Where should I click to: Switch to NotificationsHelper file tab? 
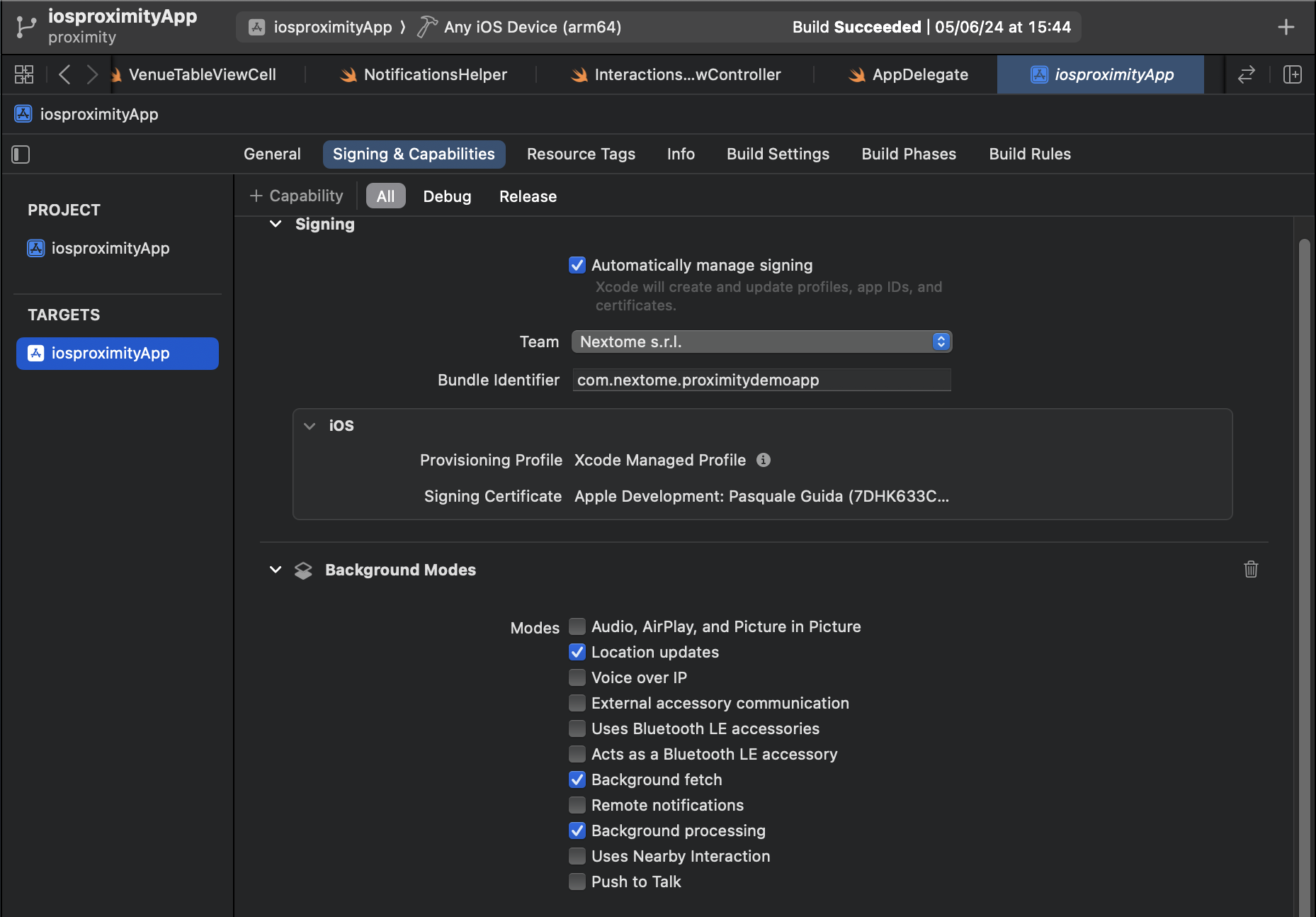click(x=424, y=74)
